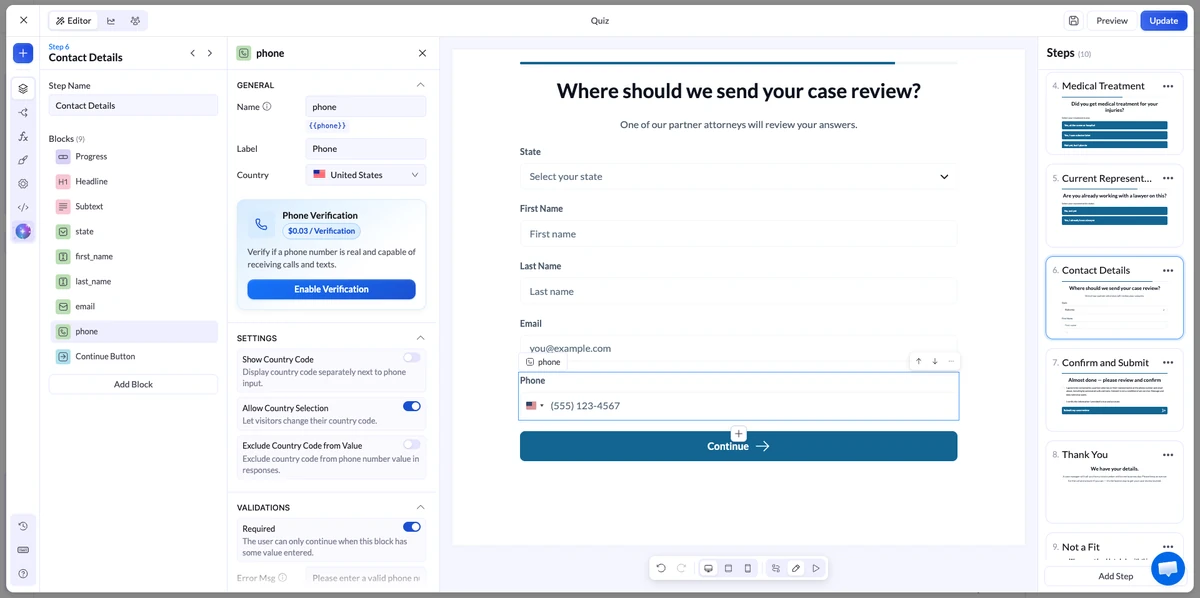Click the Add Step button
The height and width of the screenshot is (598, 1200).
coord(1115,576)
